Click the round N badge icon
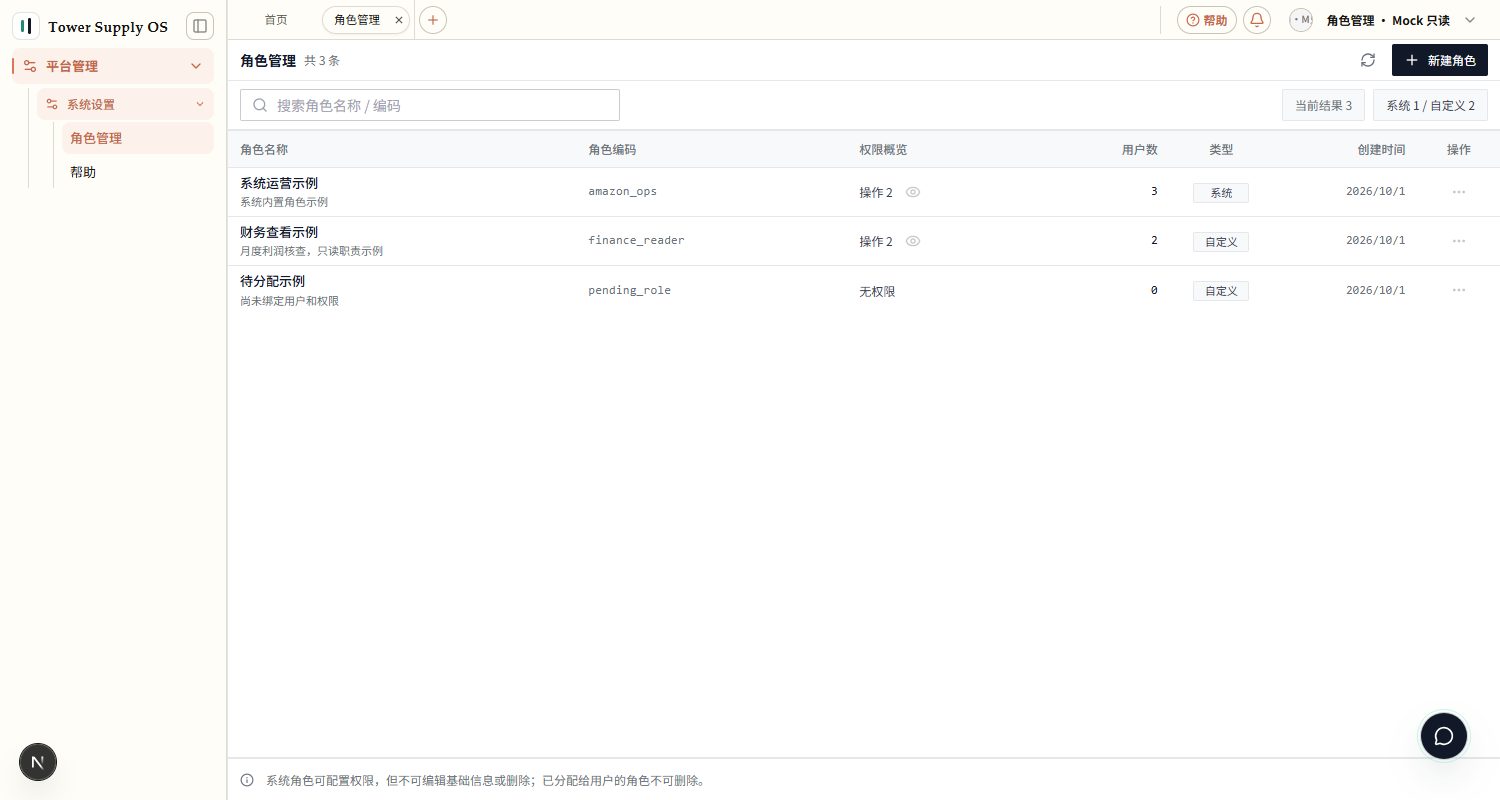Screen dimensions: 1500x800 (x=38, y=762)
